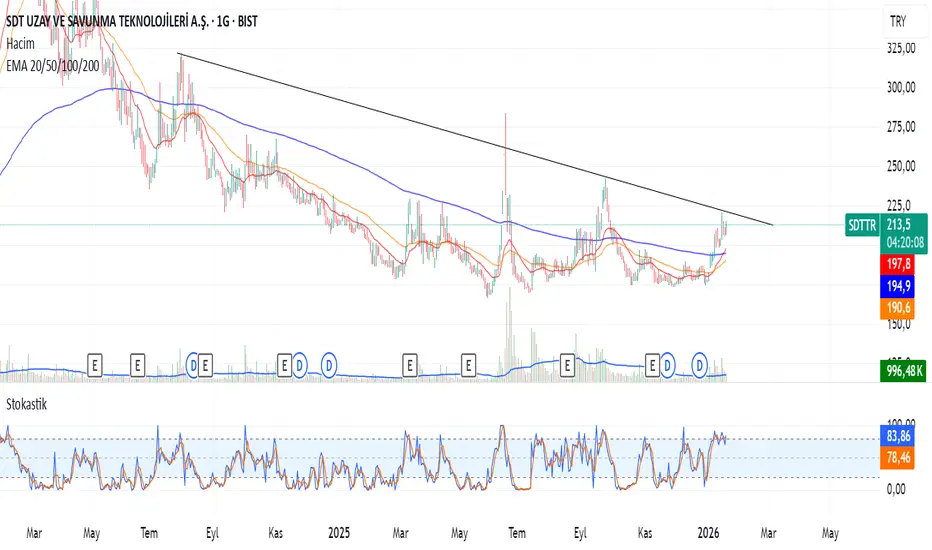Open the E earnings marker before Eyl 2025
The width and height of the screenshot is (932, 550).
coord(567,365)
